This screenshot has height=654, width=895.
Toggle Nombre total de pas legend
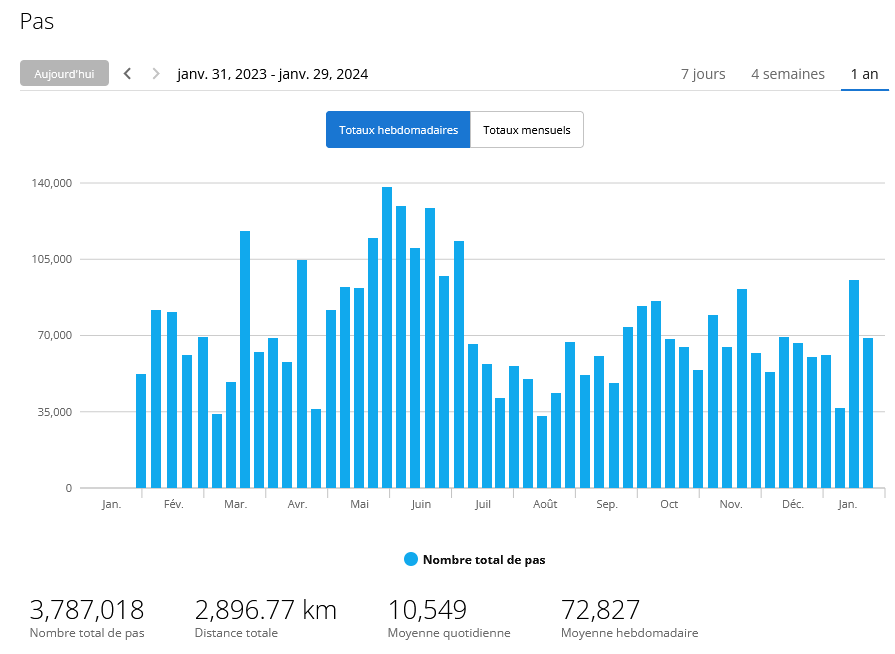click(x=484, y=560)
